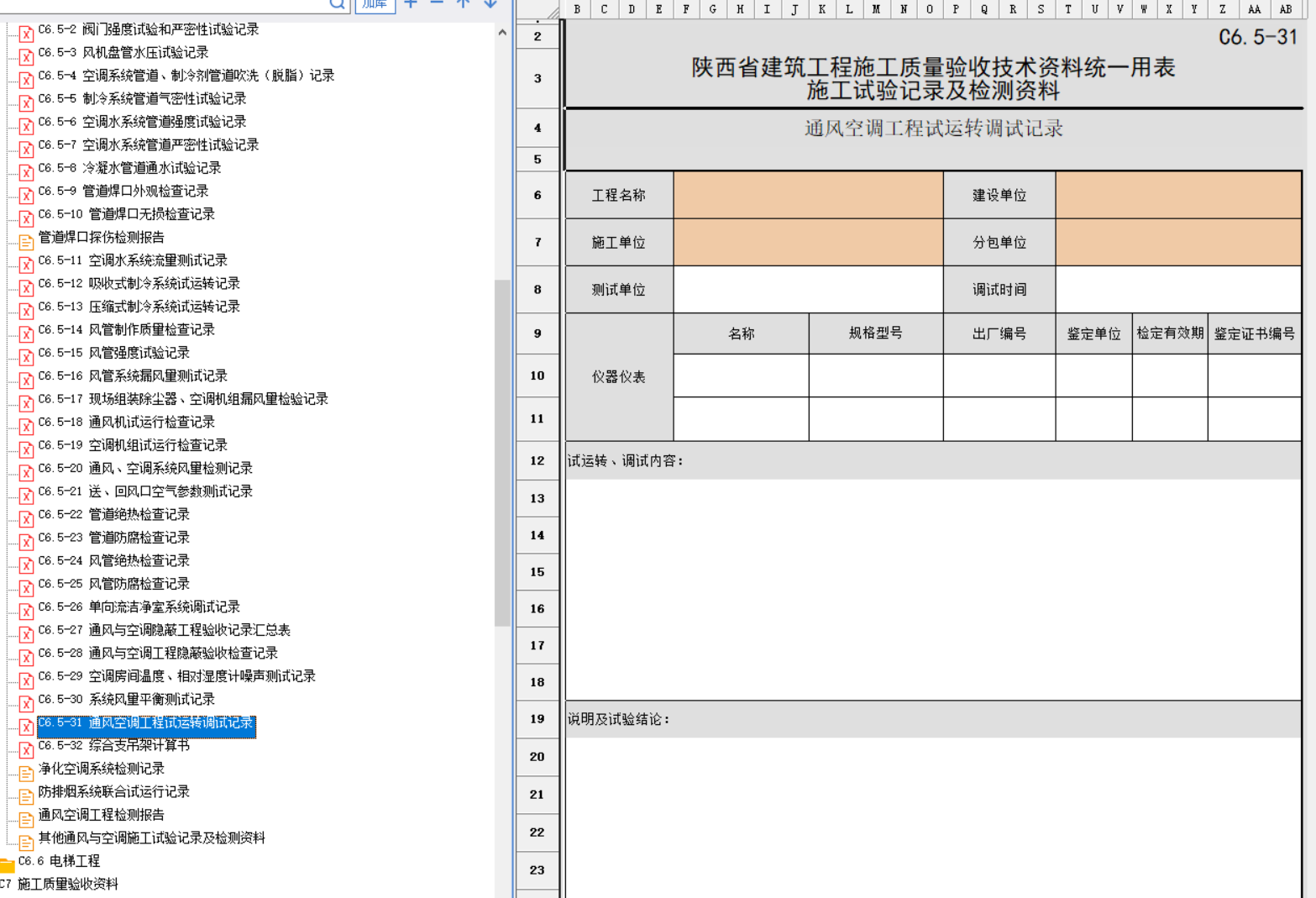Click red X icon of C6.5-2 item
Screen dimensions: 1316x898
(26, 34)
